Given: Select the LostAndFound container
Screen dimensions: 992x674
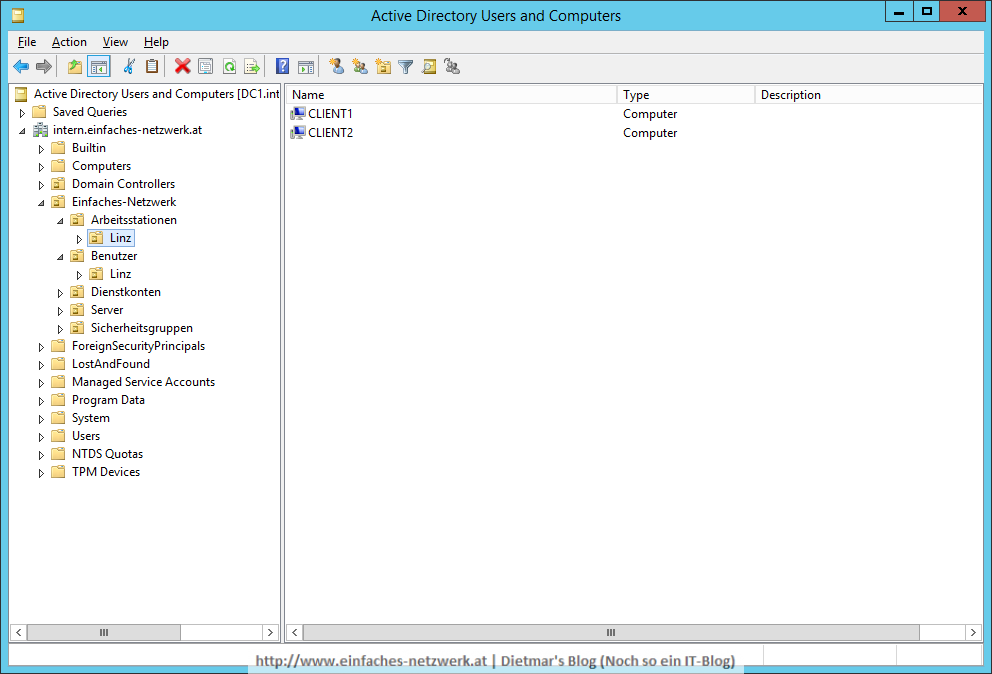Looking at the screenshot, I should coord(111,364).
